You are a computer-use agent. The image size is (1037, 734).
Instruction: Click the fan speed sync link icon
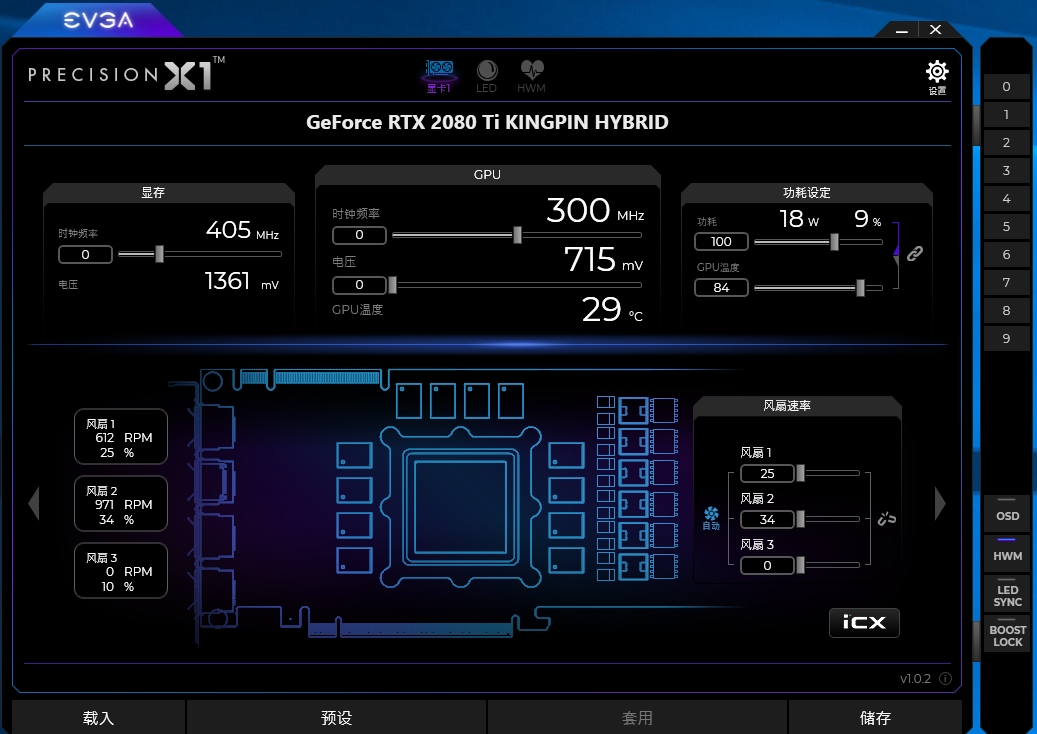point(886,518)
